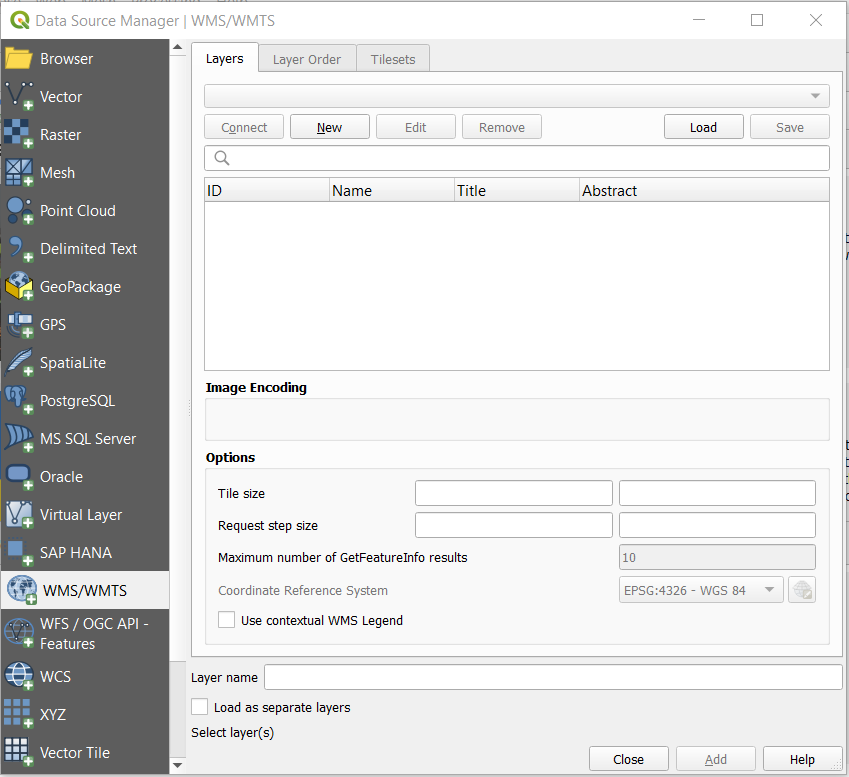Click the first Request step size field
Screen dimensions: 849x777
[514, 525]
